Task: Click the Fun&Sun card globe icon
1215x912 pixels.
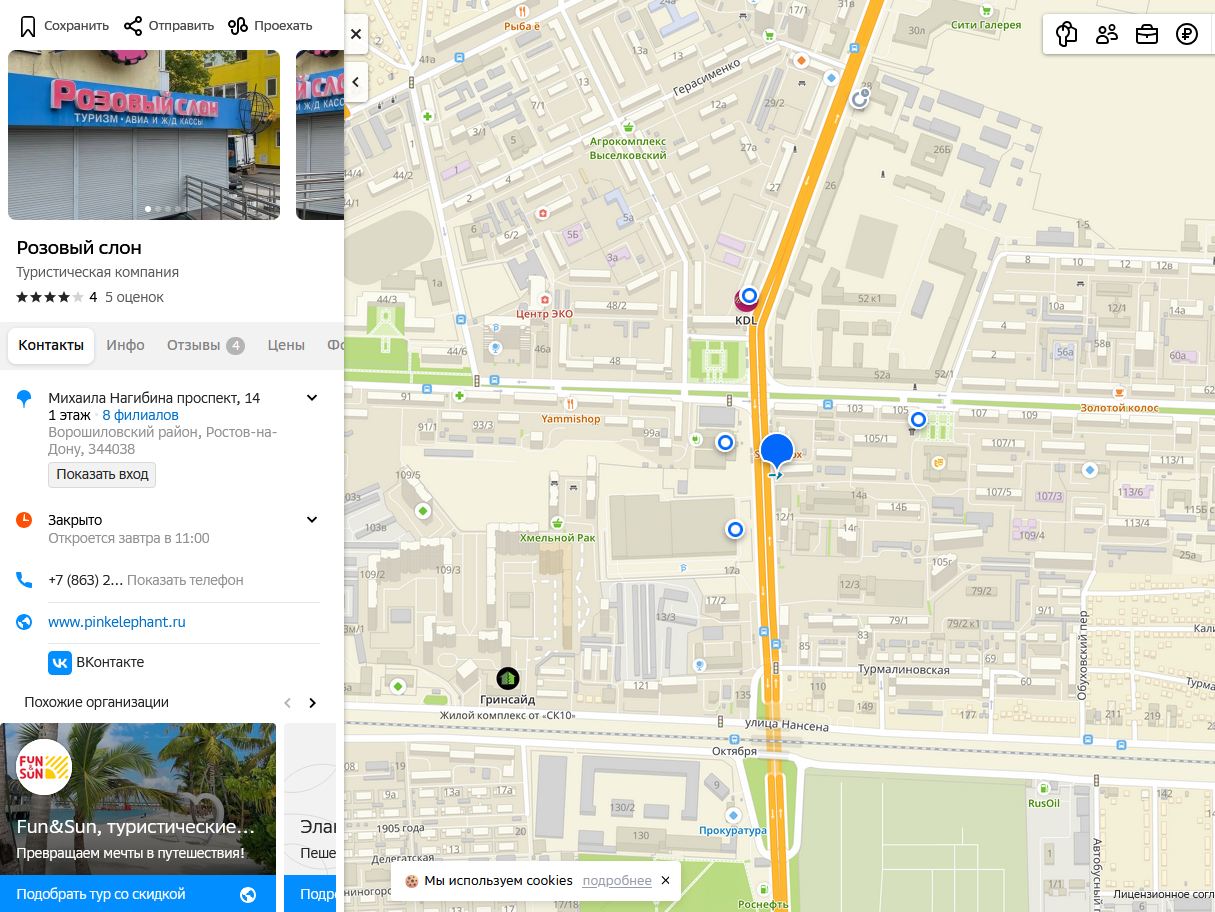Action: coord(248,895)
